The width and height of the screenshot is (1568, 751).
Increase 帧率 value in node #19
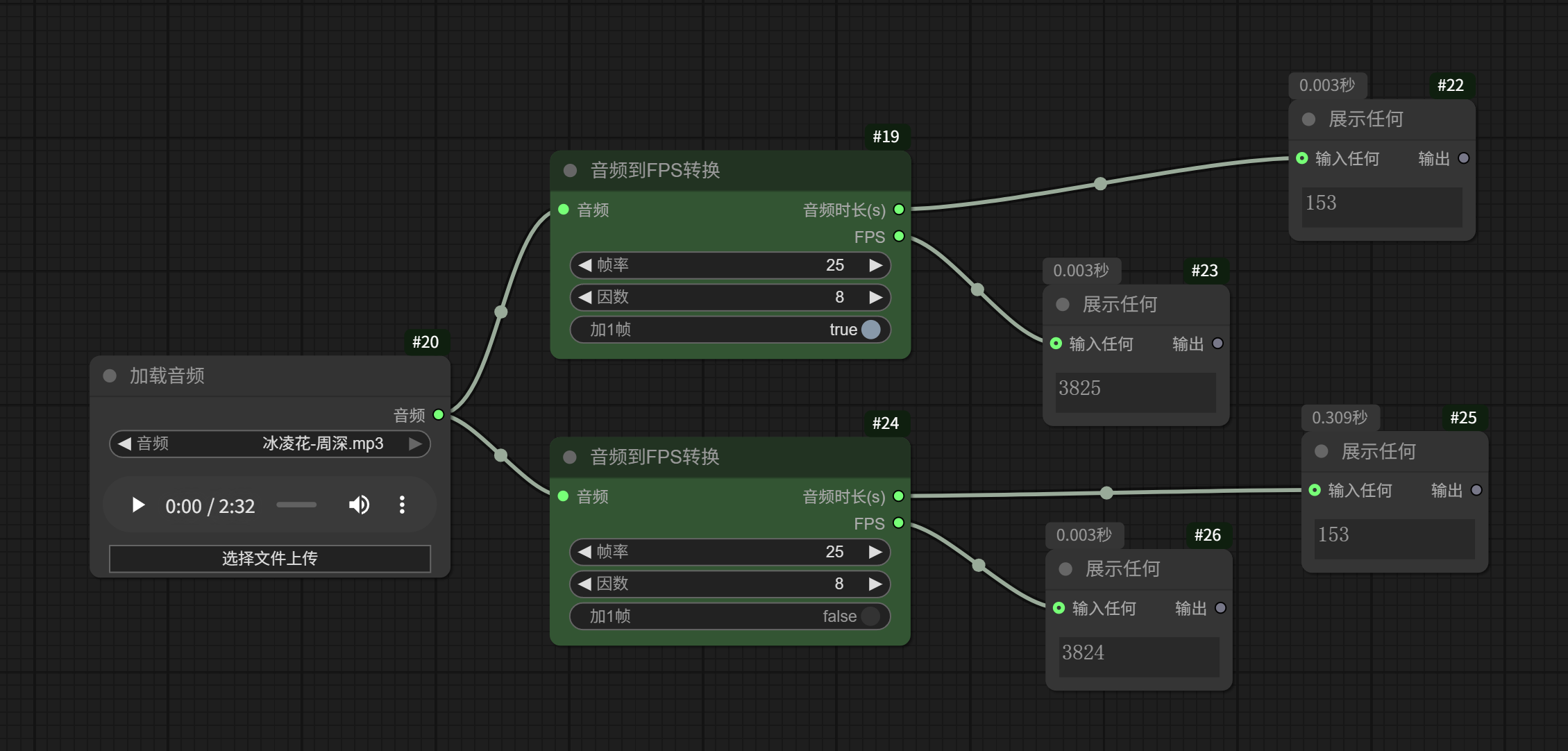pyautogui.click(x=876, y=265)
